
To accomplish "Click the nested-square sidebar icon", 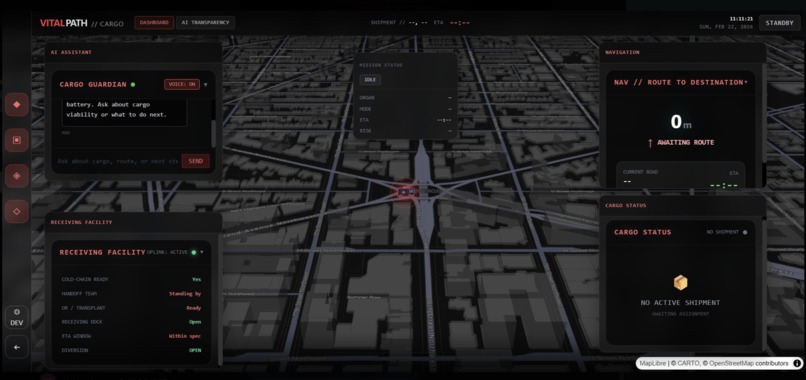I will pyautogui.click(x=16, y=140).
